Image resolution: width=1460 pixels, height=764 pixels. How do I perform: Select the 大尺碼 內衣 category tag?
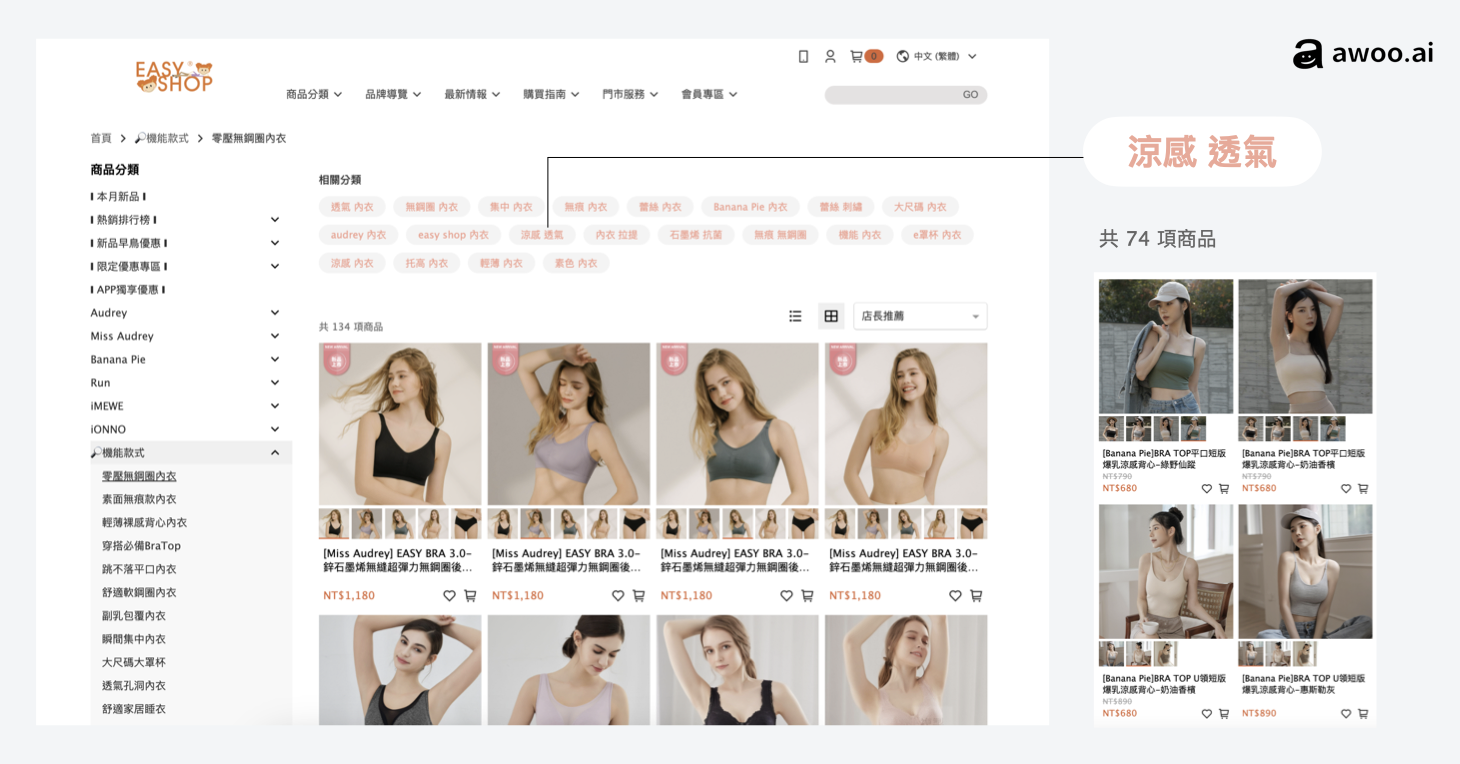point(920,207)
